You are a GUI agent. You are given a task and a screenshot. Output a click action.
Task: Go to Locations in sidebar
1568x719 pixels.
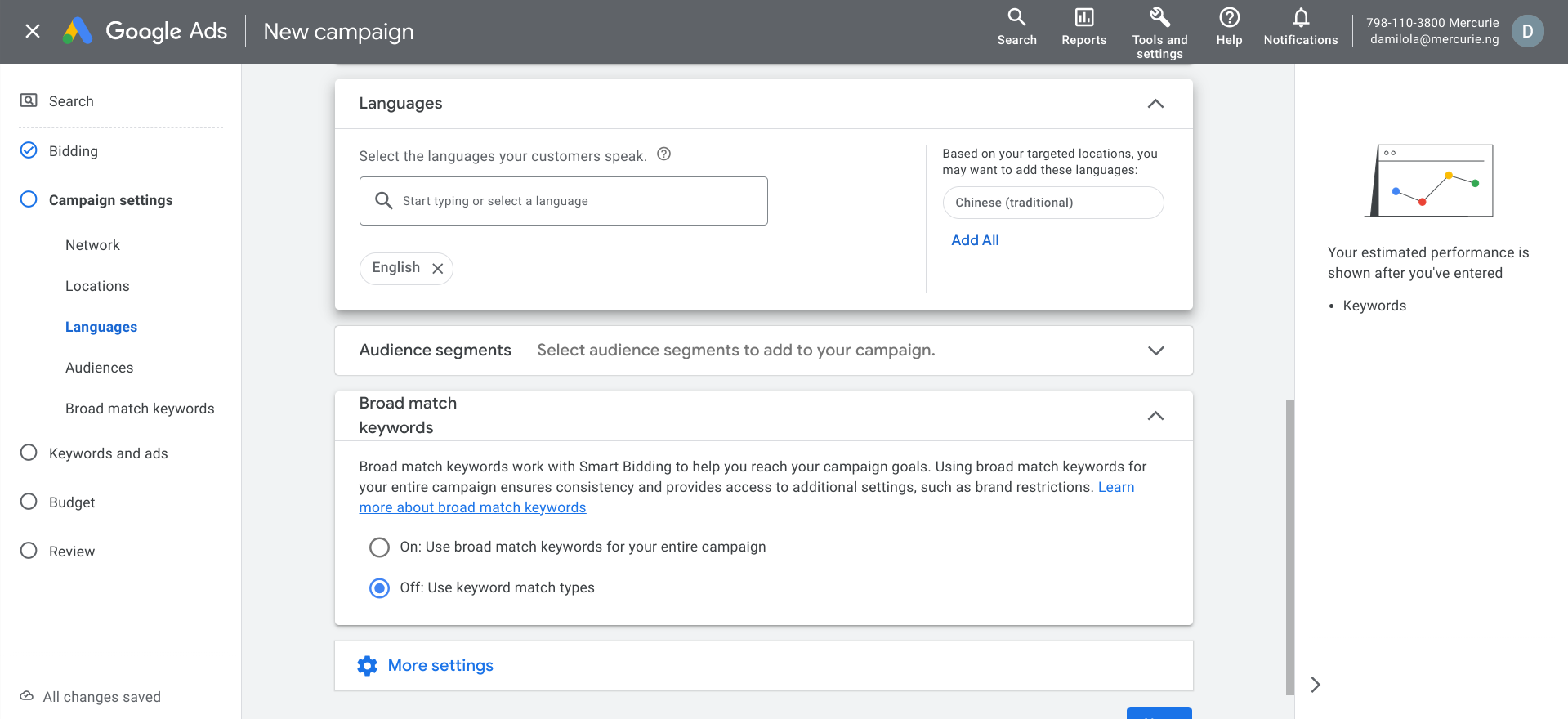pyautogui.click(x=97, y=286)
